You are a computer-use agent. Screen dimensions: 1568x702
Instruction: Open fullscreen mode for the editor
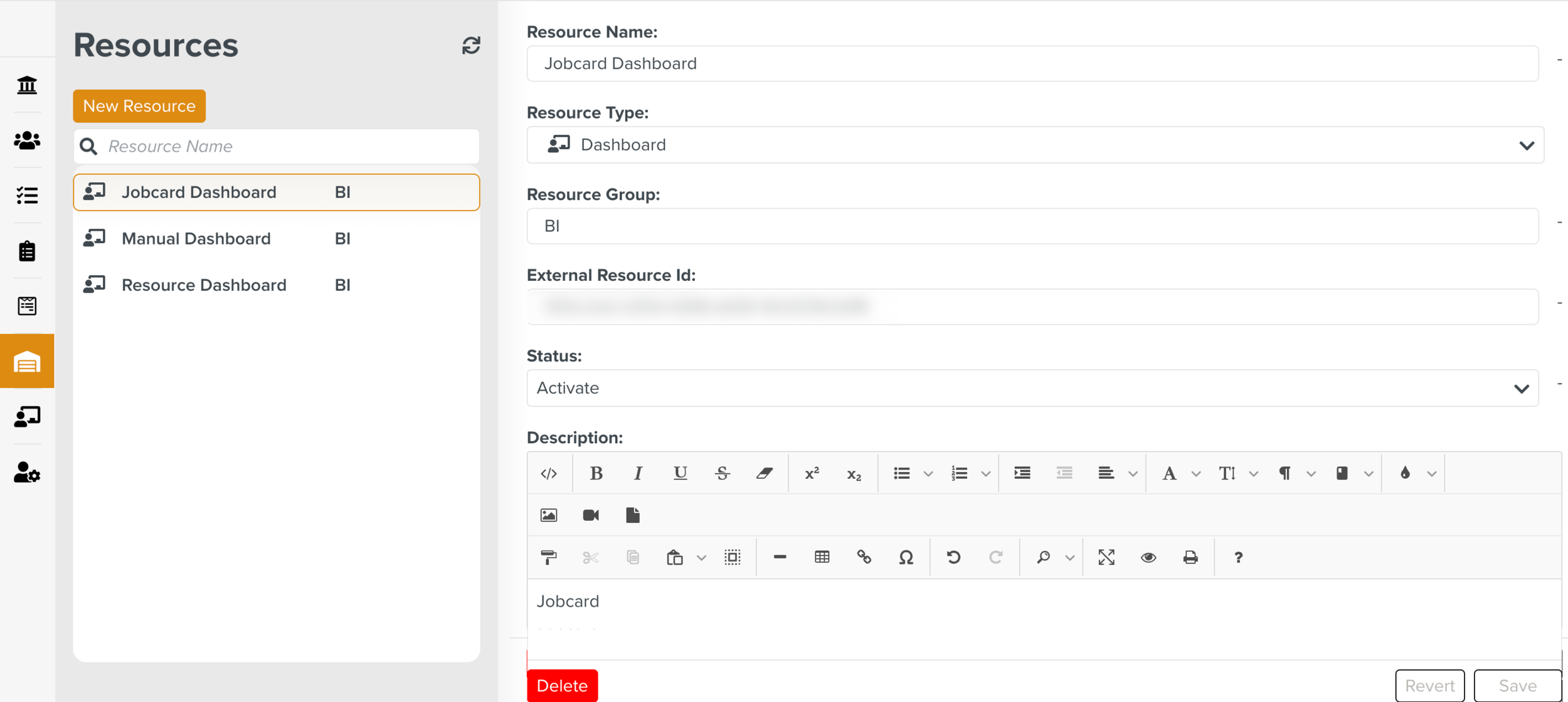click(x=1107, y=557)
